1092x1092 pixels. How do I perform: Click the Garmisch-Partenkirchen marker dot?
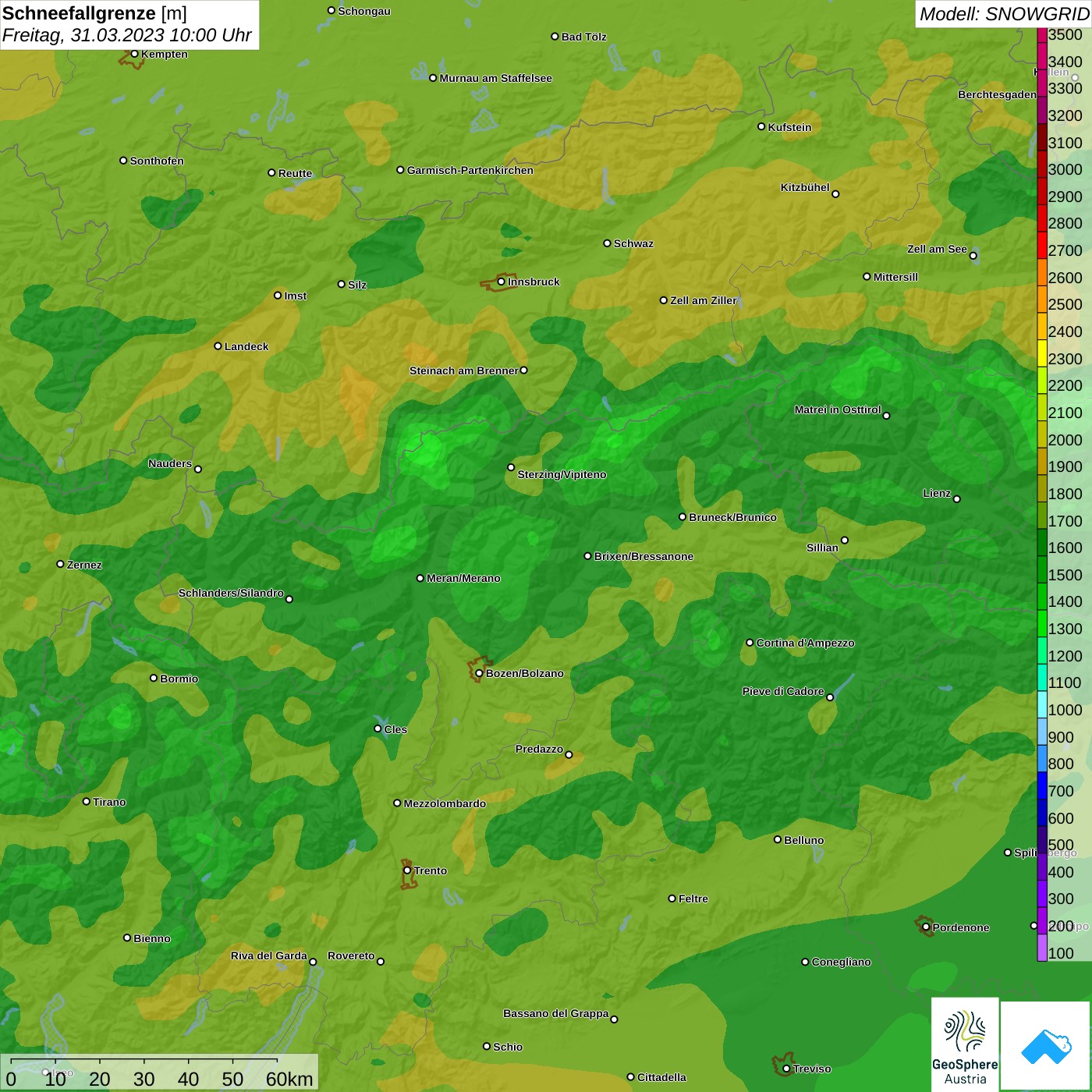click(400, 169)
